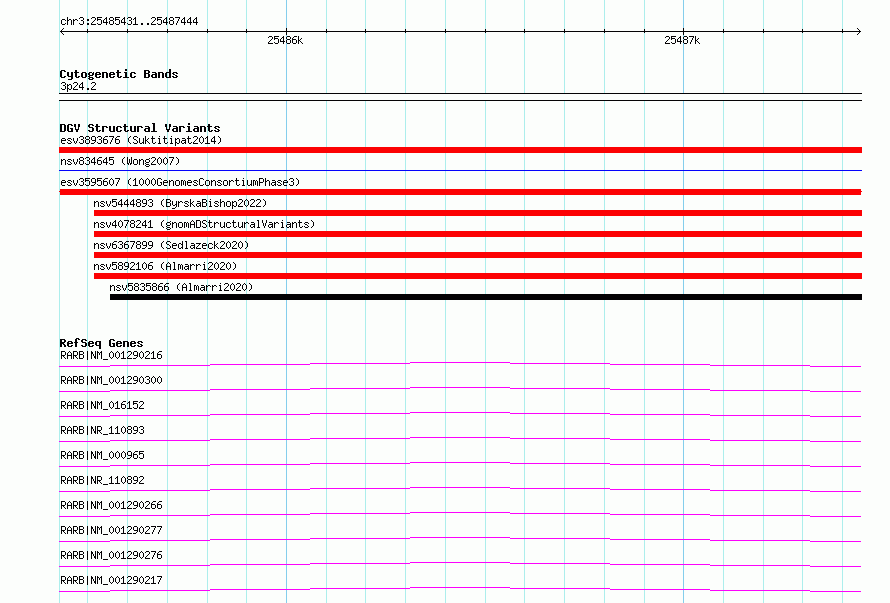
Task: Open transcript RARB|NR_110892
Action: [102, 480]
